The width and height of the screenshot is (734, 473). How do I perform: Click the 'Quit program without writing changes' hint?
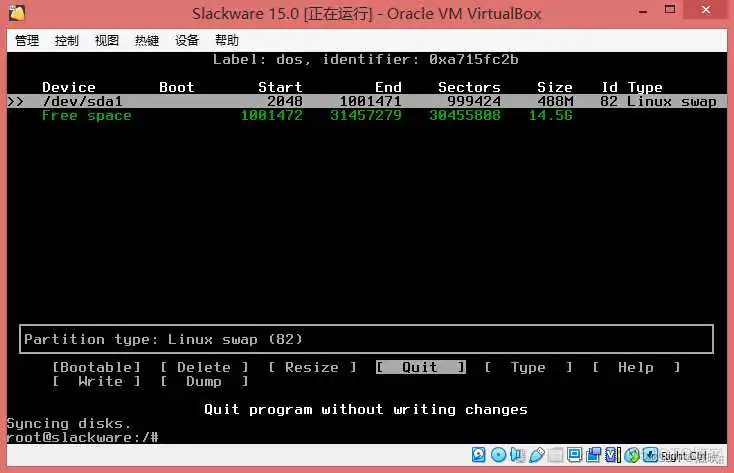coord(366,409)
